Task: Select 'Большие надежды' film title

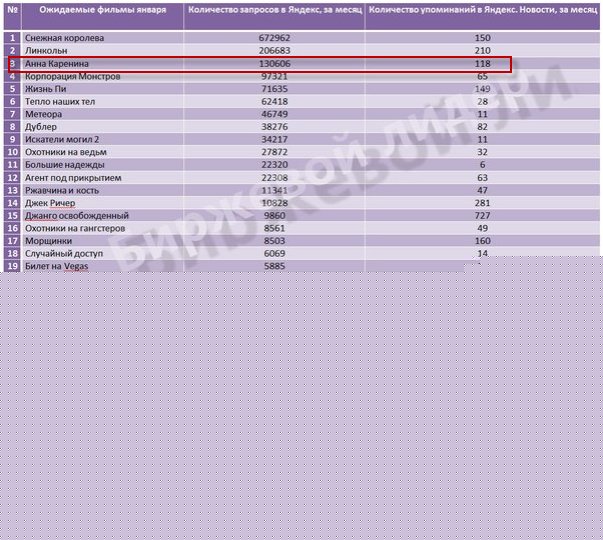Action: [x=65, y=165]
